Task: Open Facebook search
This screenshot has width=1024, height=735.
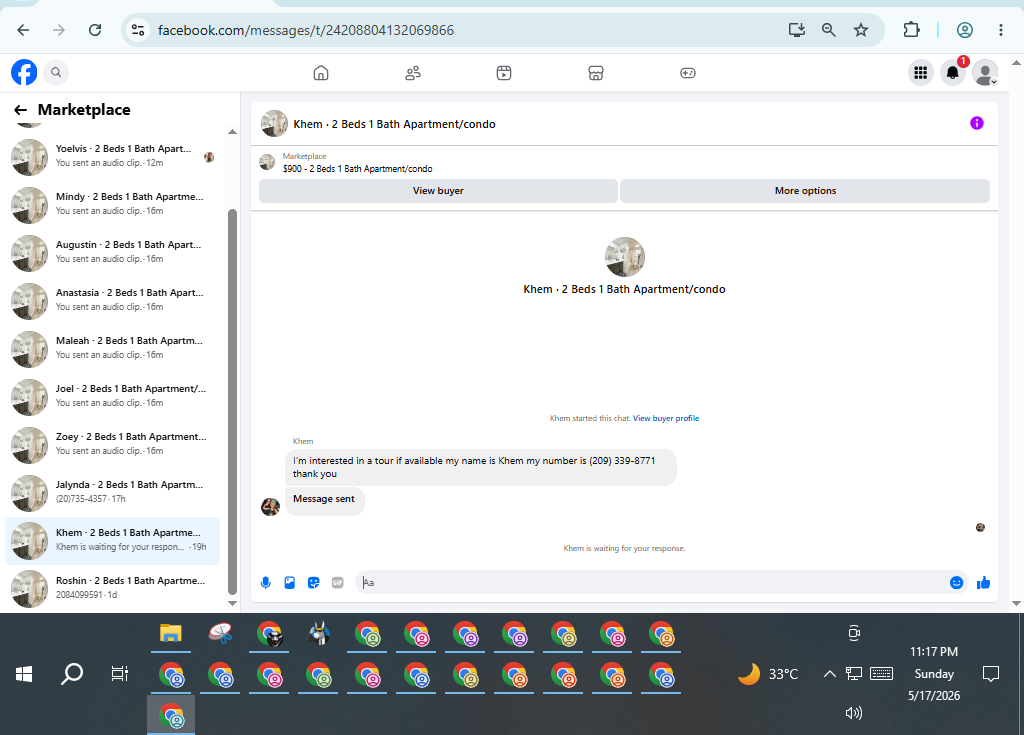Action: (x=56, y=73)
